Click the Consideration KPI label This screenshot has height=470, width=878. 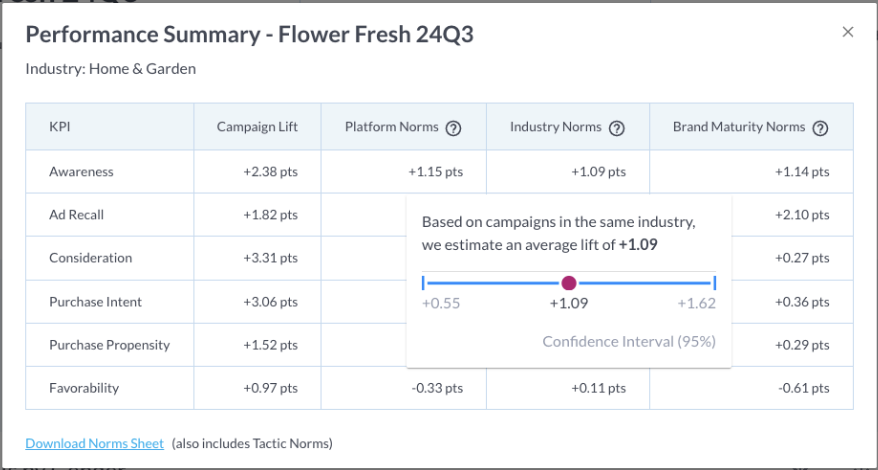(x=90, y=258)
